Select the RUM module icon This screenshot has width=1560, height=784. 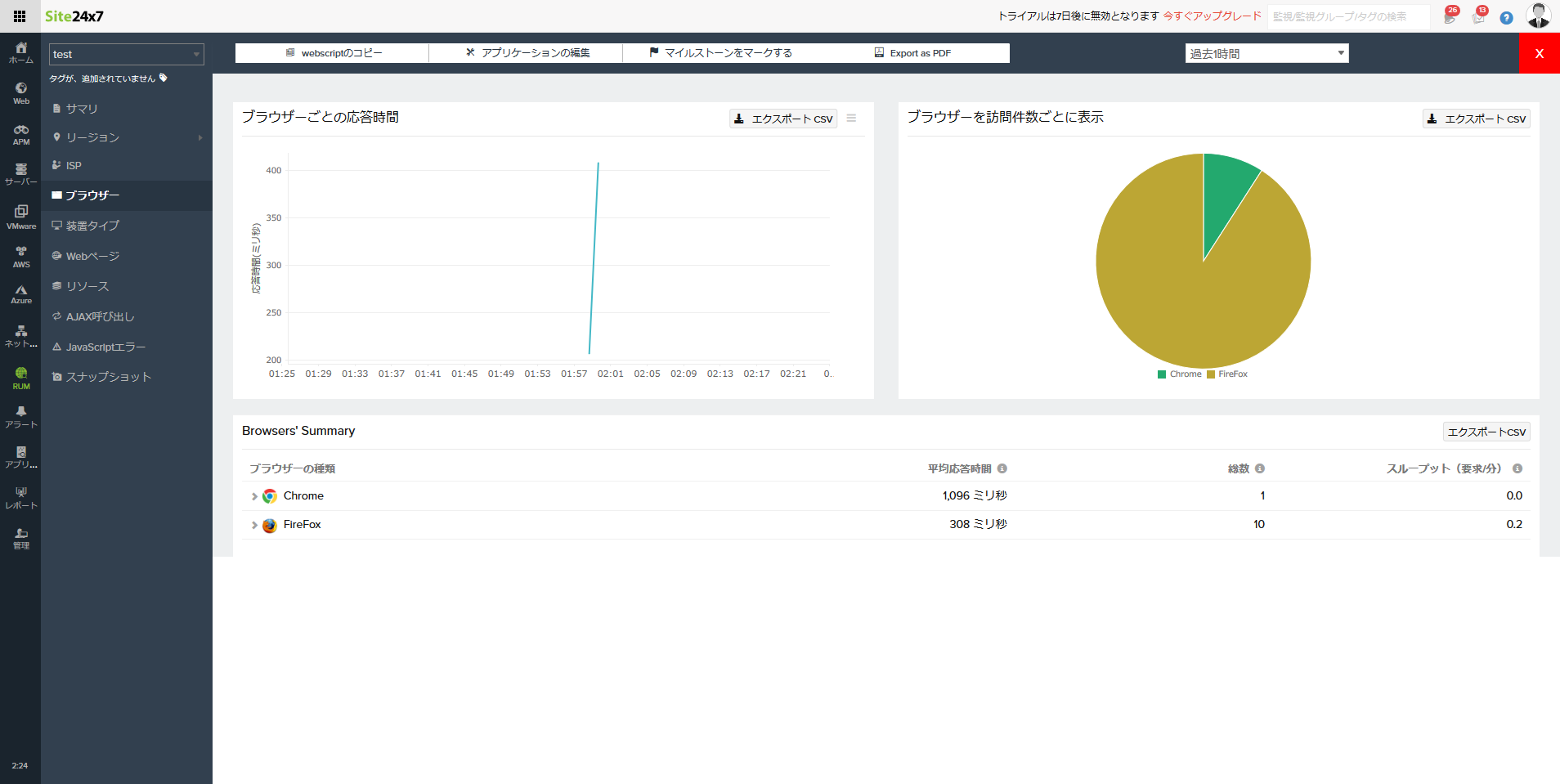coord(21,378)
